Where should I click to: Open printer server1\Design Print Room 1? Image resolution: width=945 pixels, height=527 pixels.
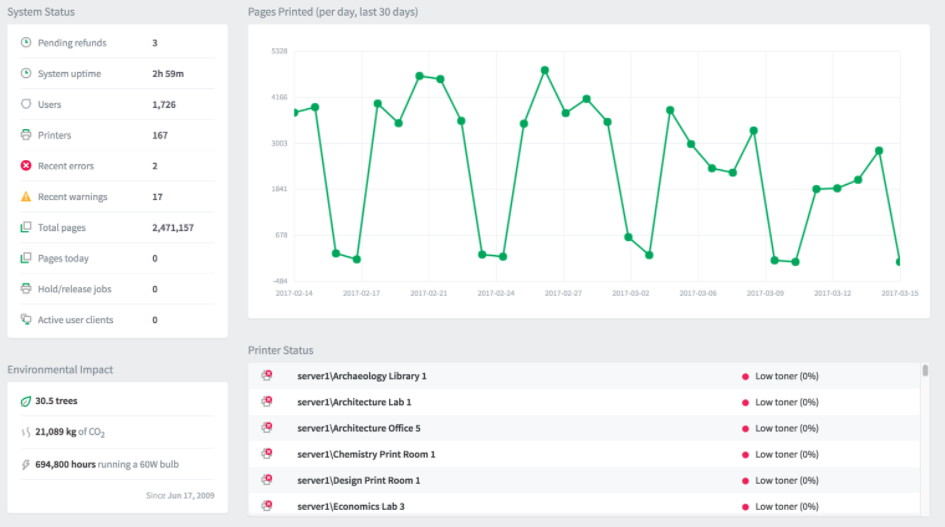pyautogui.click(x=359, y=480)
